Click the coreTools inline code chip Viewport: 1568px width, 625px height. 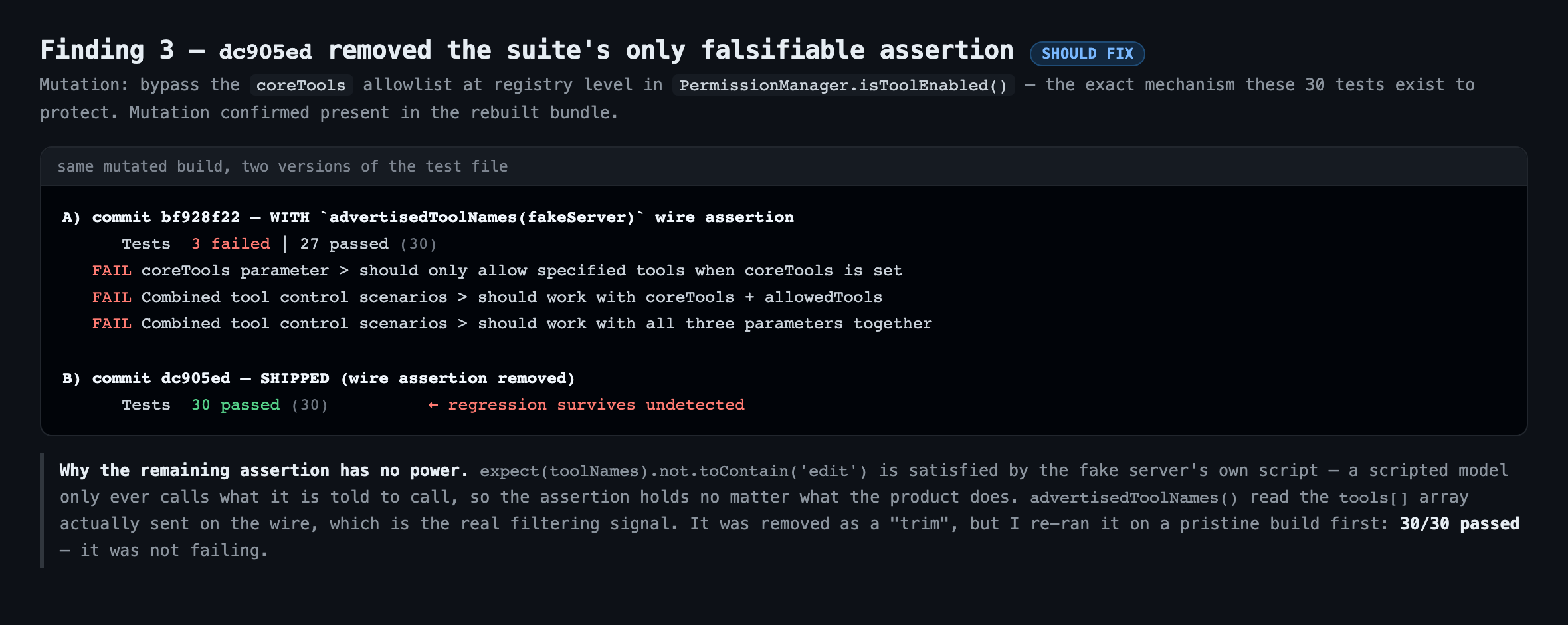pyautogui.click(x=300, y=85)
